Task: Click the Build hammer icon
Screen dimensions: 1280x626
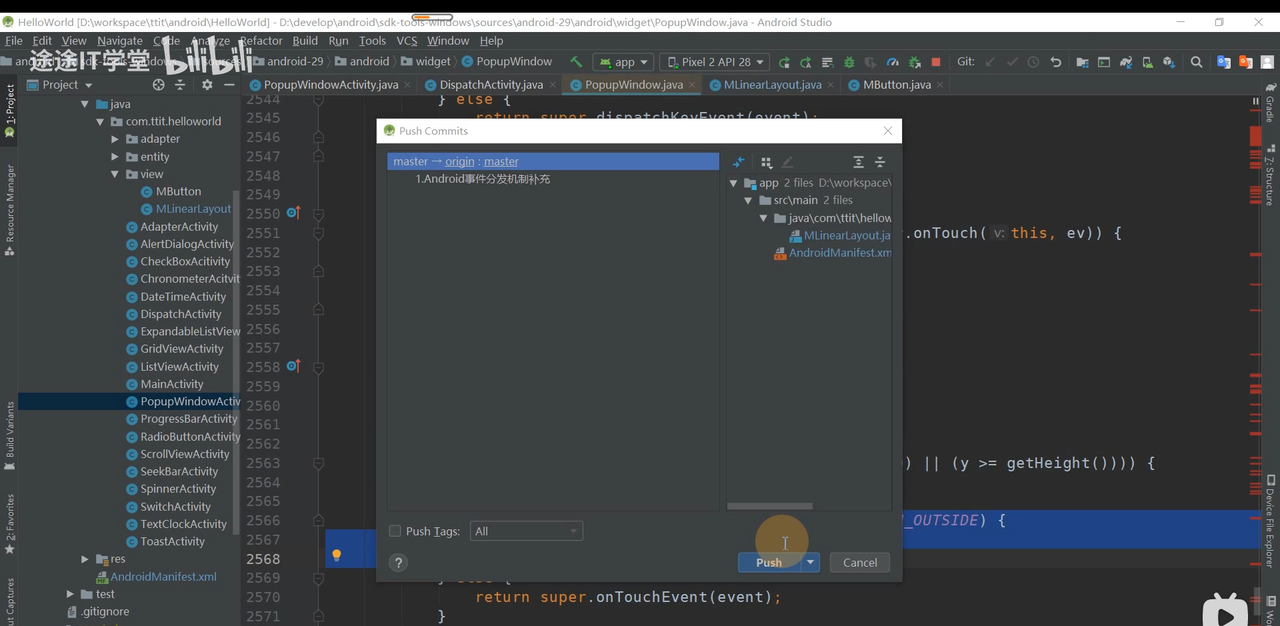Action: (576, 62)
